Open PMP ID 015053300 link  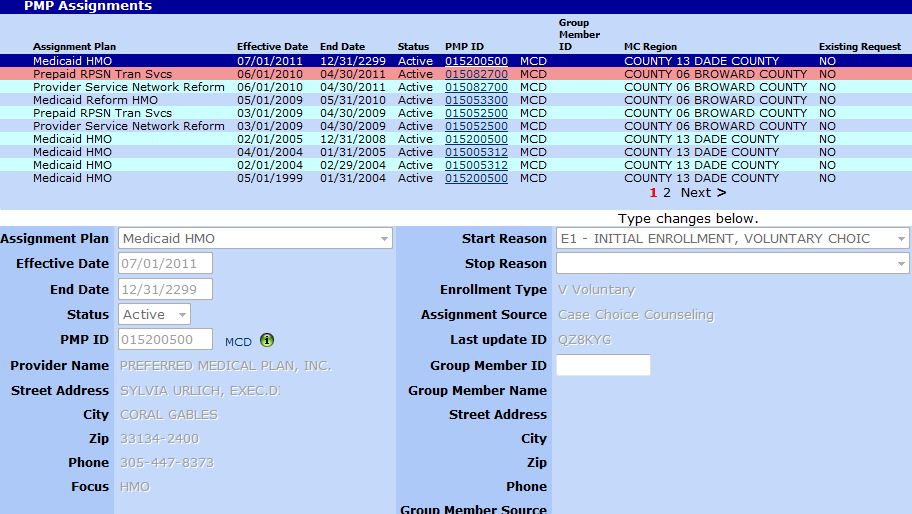tap(476, 100)
